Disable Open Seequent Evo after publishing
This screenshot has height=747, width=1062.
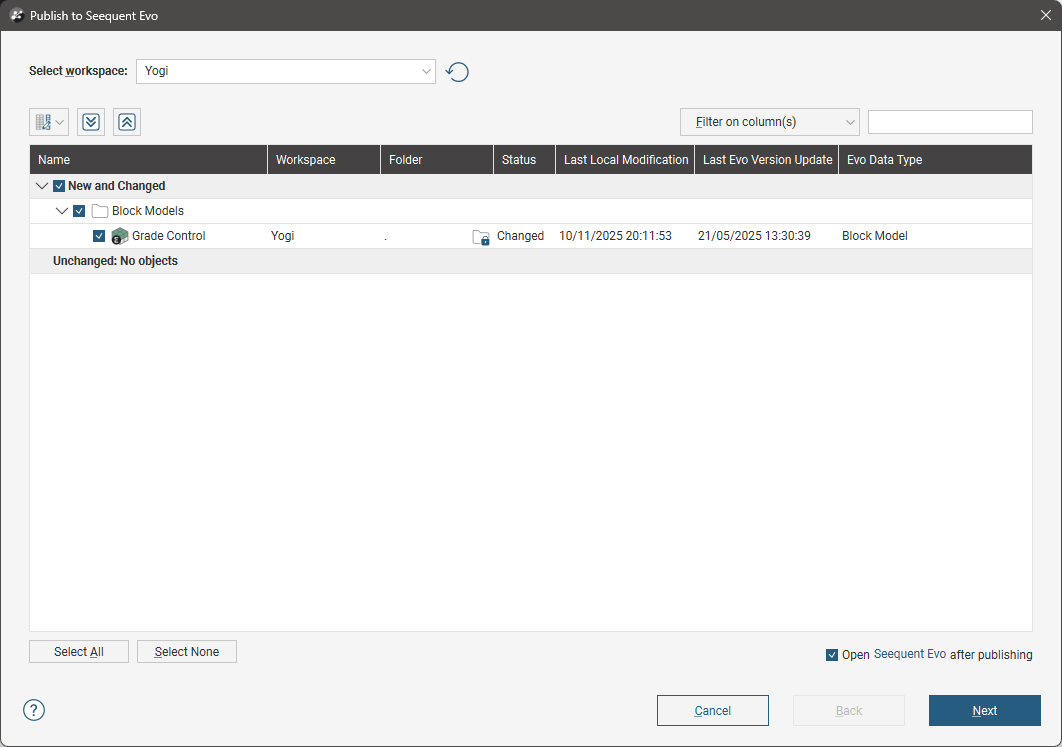click(832, 655)
